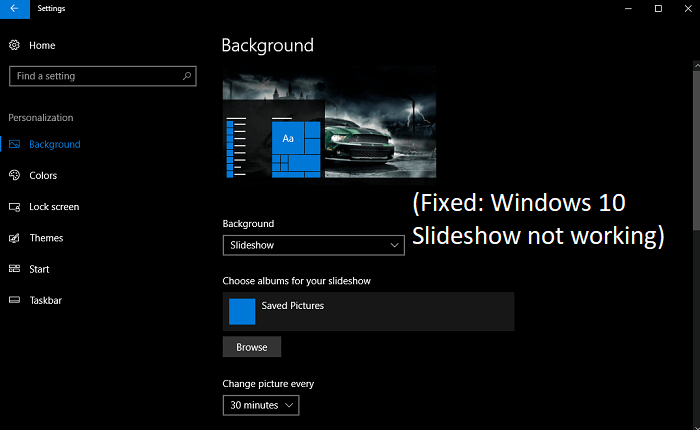Select Background in Personalization list
The width and height of the screenshot is (700, 430).
(55, 144)
